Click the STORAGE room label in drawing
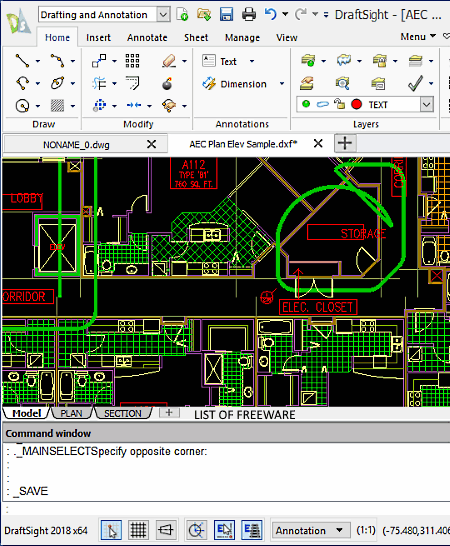The width and height of the screenshot is (450, 546). tap(363, 233)
